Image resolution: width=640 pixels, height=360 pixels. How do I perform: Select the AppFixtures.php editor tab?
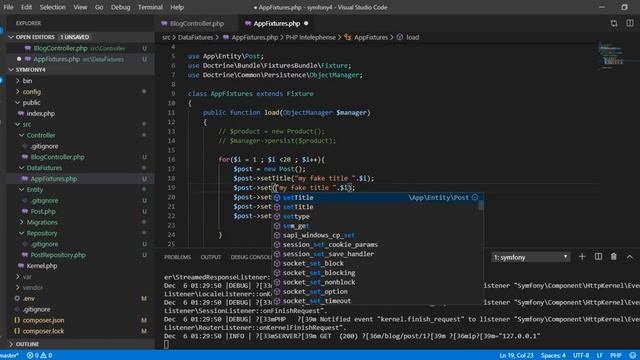point(276,24)
